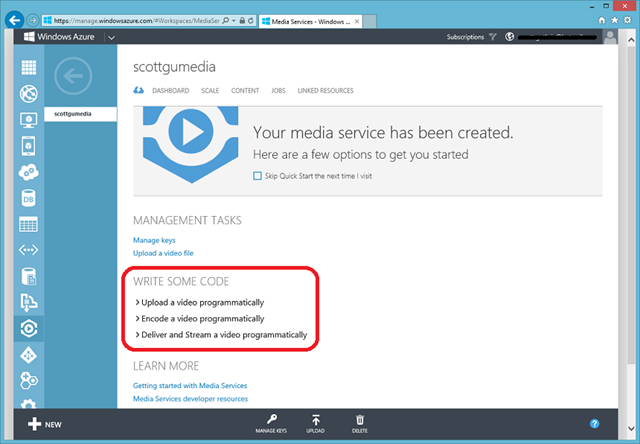The image size is (640, 444).
Task: Click the subscriptions filter funnel icon
Action: pyautogui.click(x=493, y=37)
